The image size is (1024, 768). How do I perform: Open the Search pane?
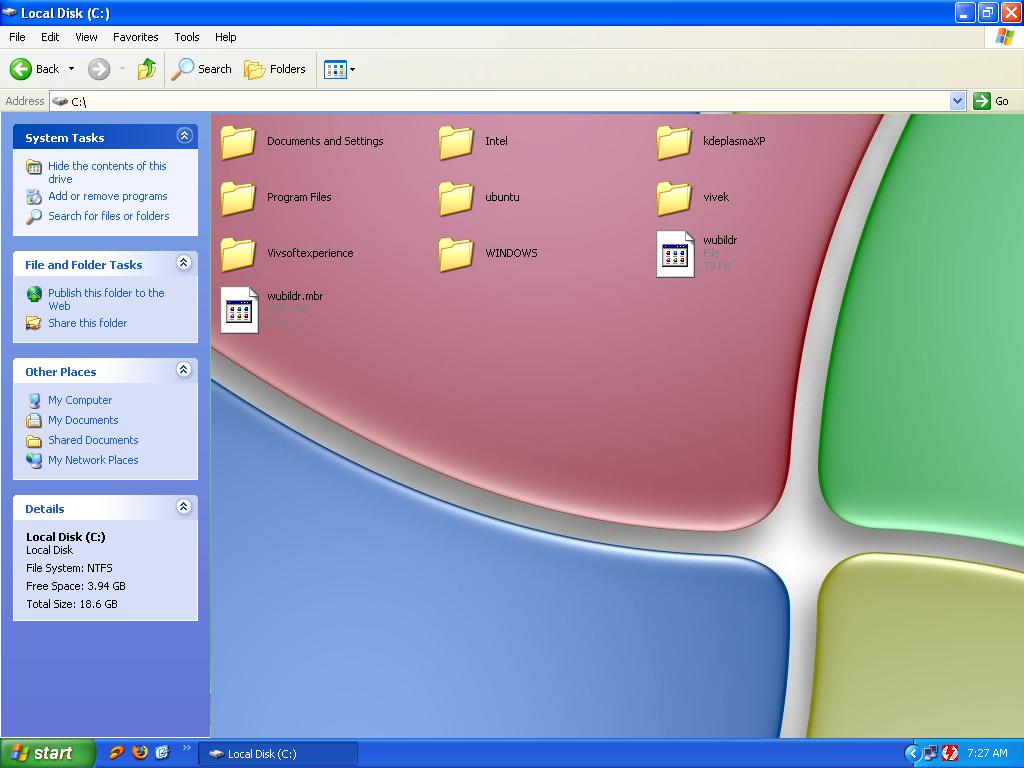[202, 69]
